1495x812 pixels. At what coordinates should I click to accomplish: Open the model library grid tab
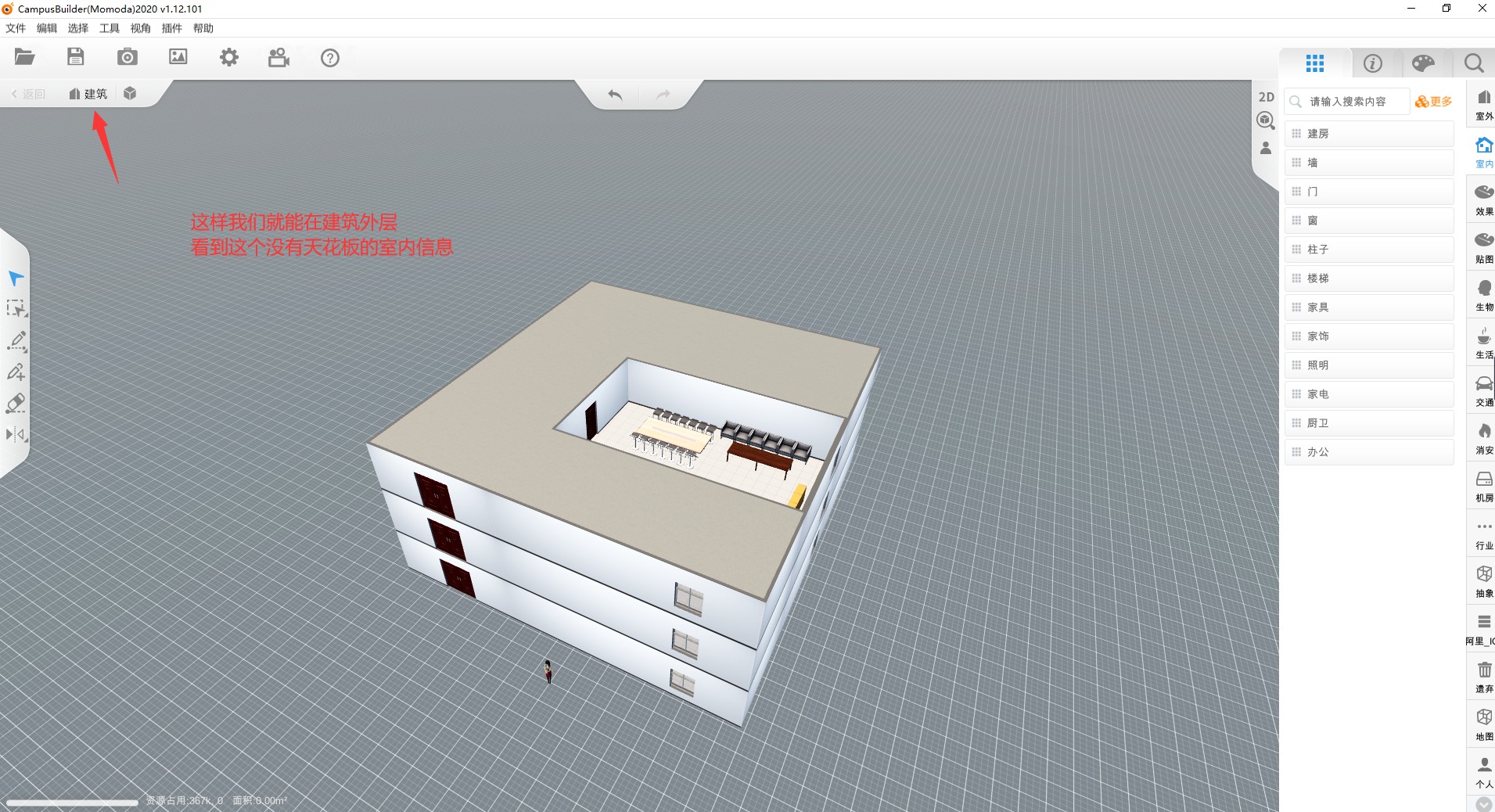click(1315, 63)
